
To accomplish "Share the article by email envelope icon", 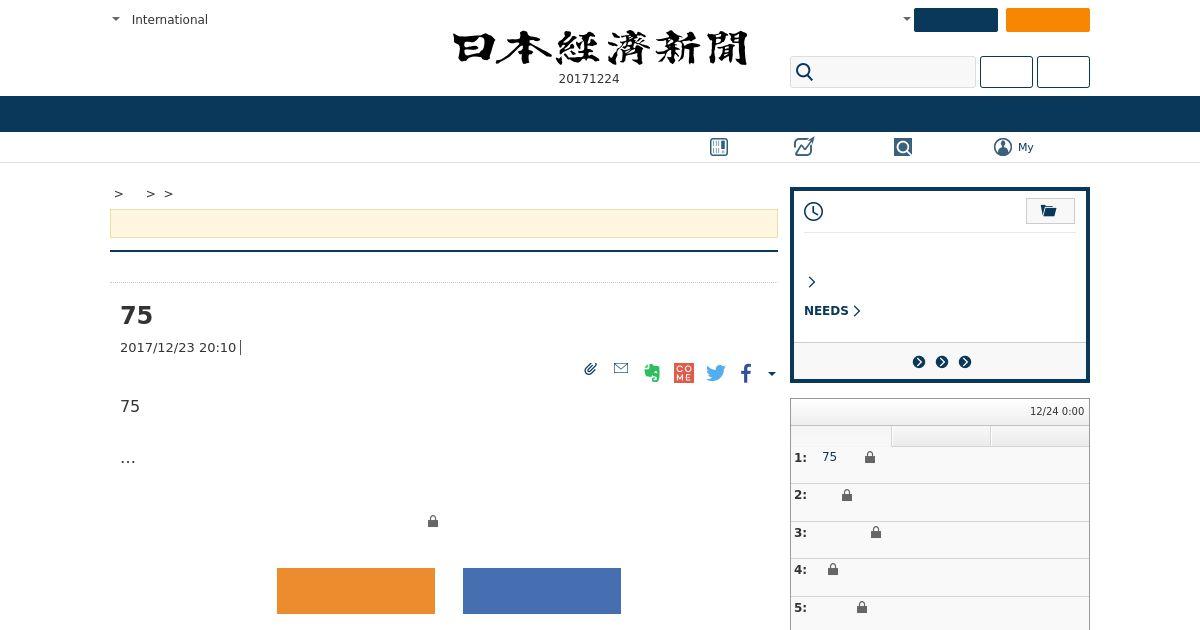I will 621,368.
